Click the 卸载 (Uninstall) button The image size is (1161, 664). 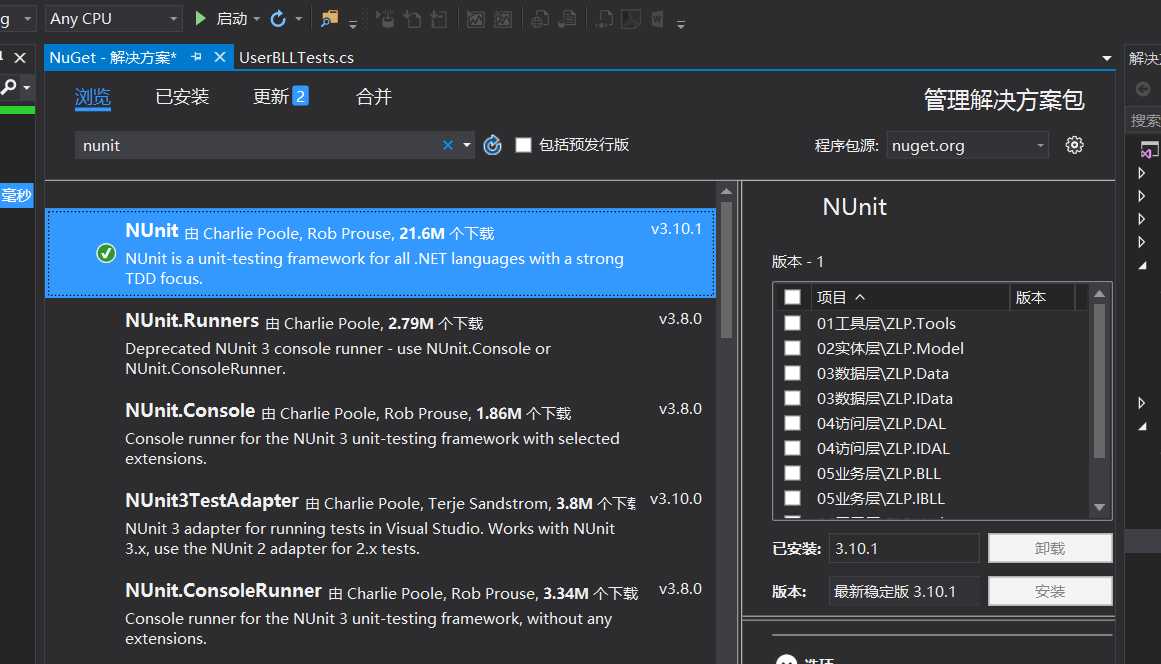(1050, 549)
